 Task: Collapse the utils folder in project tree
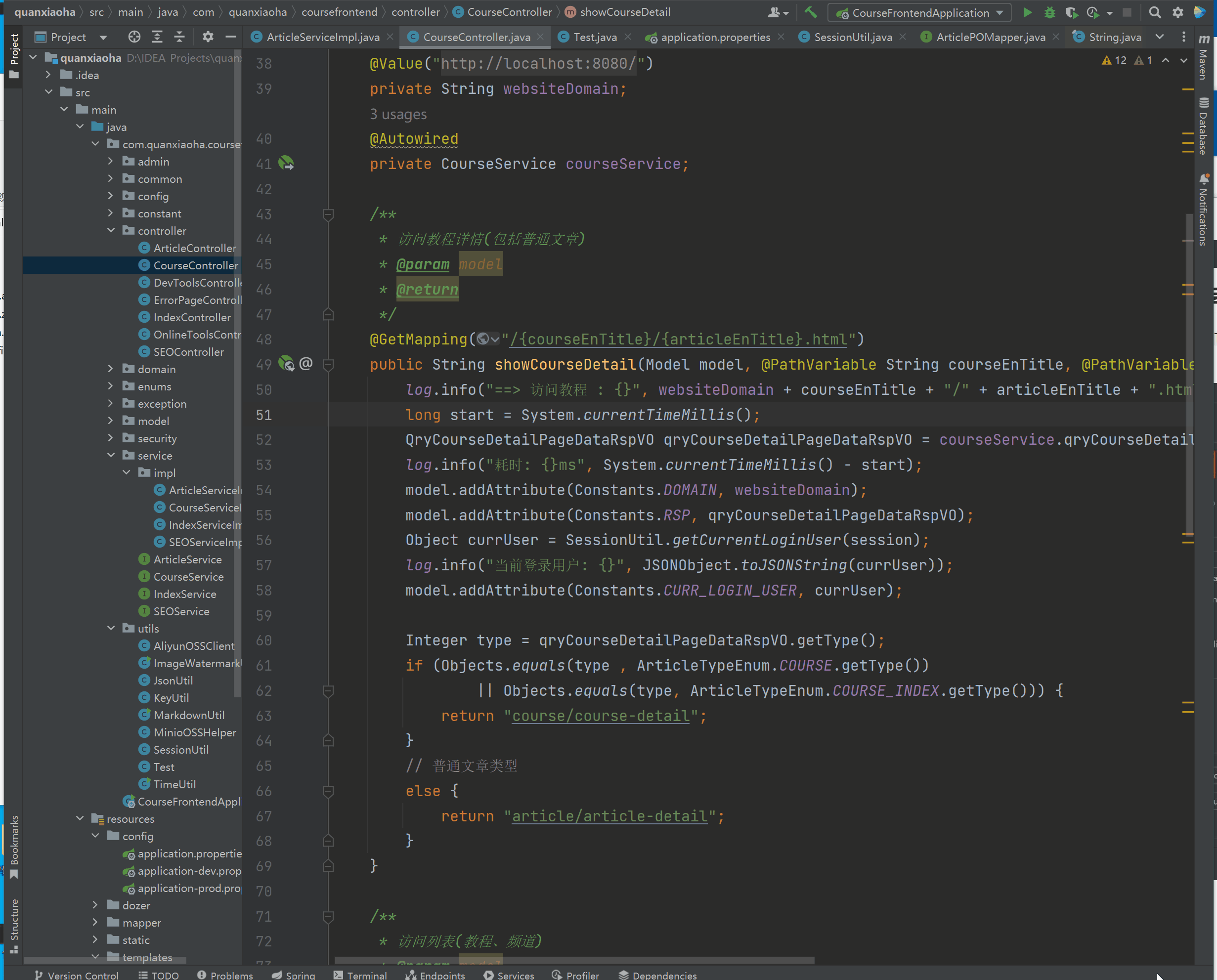(x=111, y=628)
